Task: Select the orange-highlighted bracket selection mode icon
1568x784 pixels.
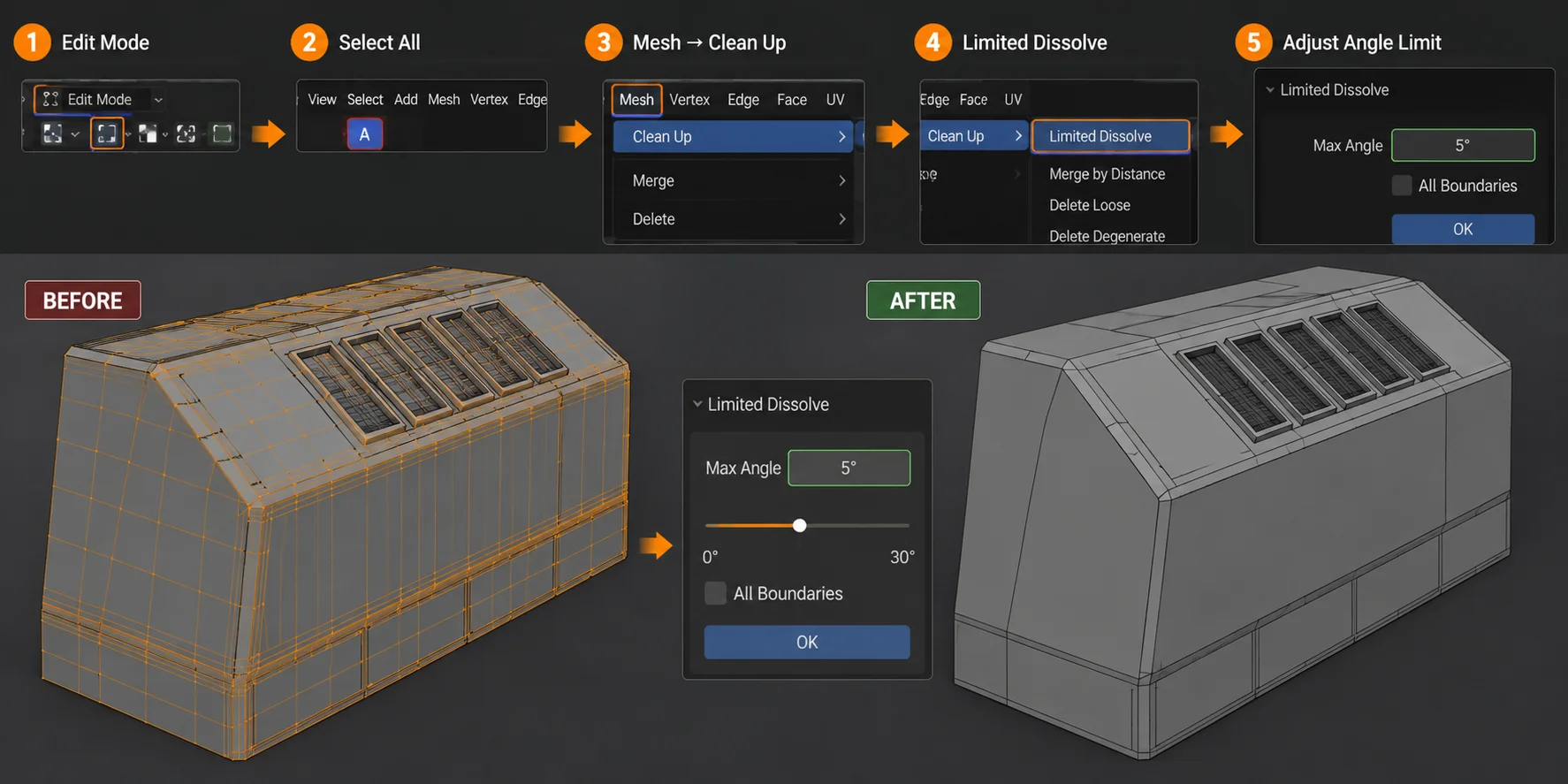Action: pyautogui.click(x=107, y=133)
